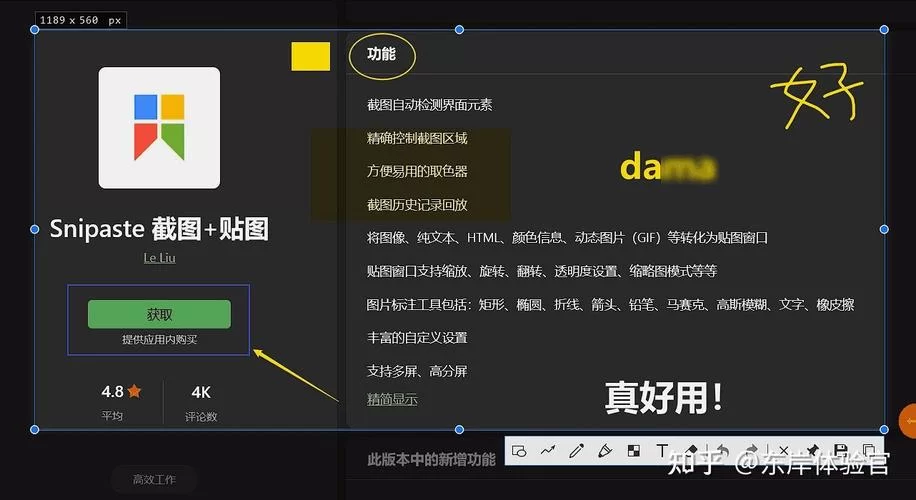The width and height of the screenshot is (916, 500).
Task: Click the selection handle left of Snipaste title
Action: [x=34, y=230]
